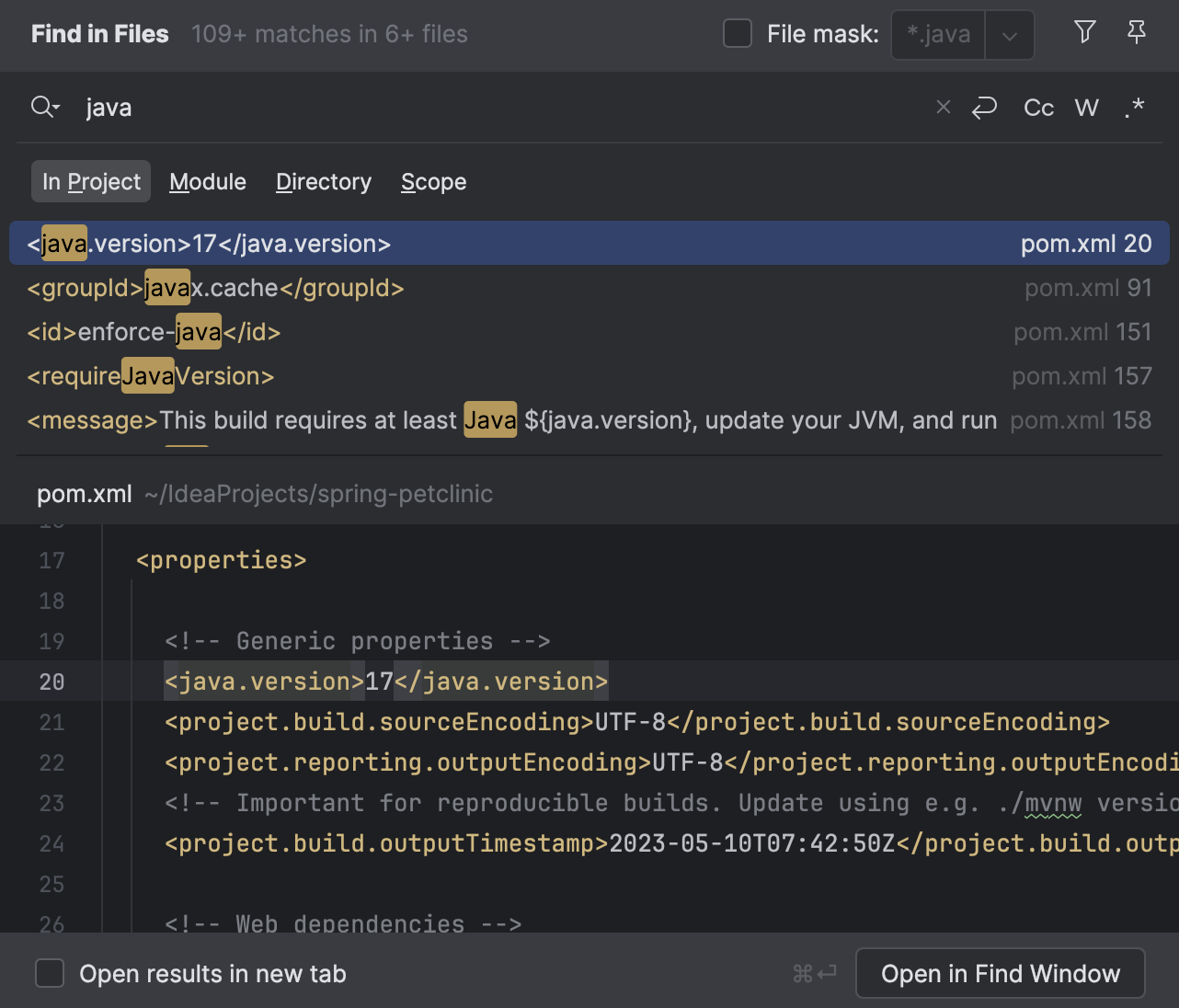
Task: Select the In Project scope
Action: (x=90, y=181)
